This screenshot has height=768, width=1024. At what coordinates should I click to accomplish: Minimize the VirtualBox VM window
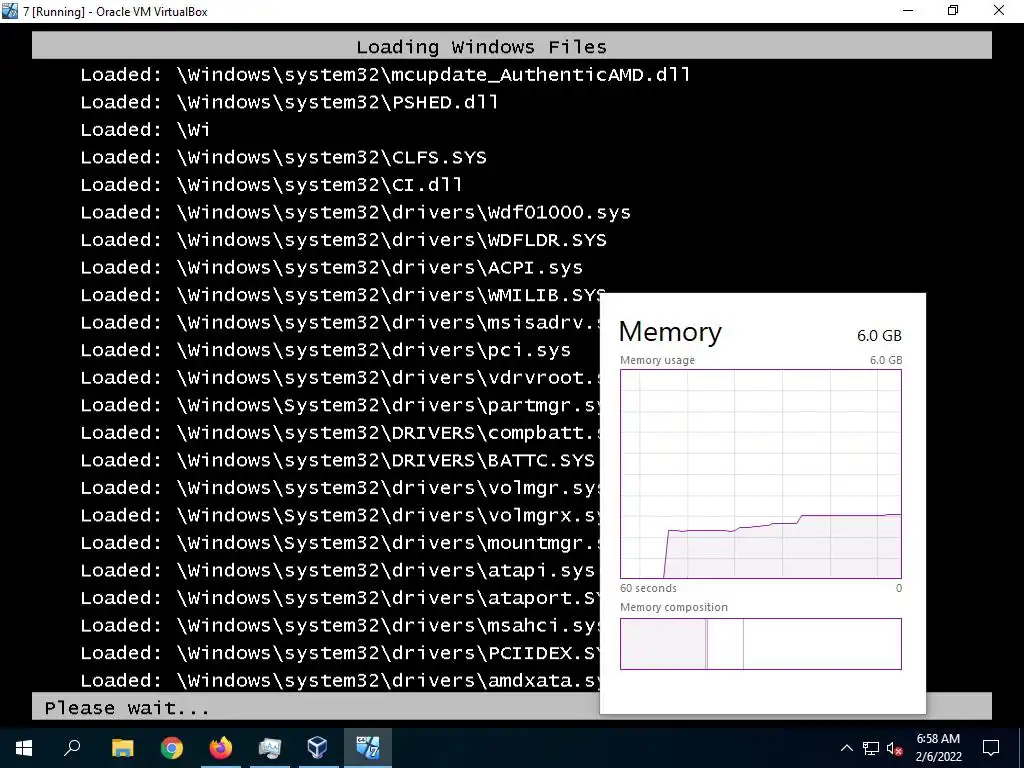coord(908,11)
